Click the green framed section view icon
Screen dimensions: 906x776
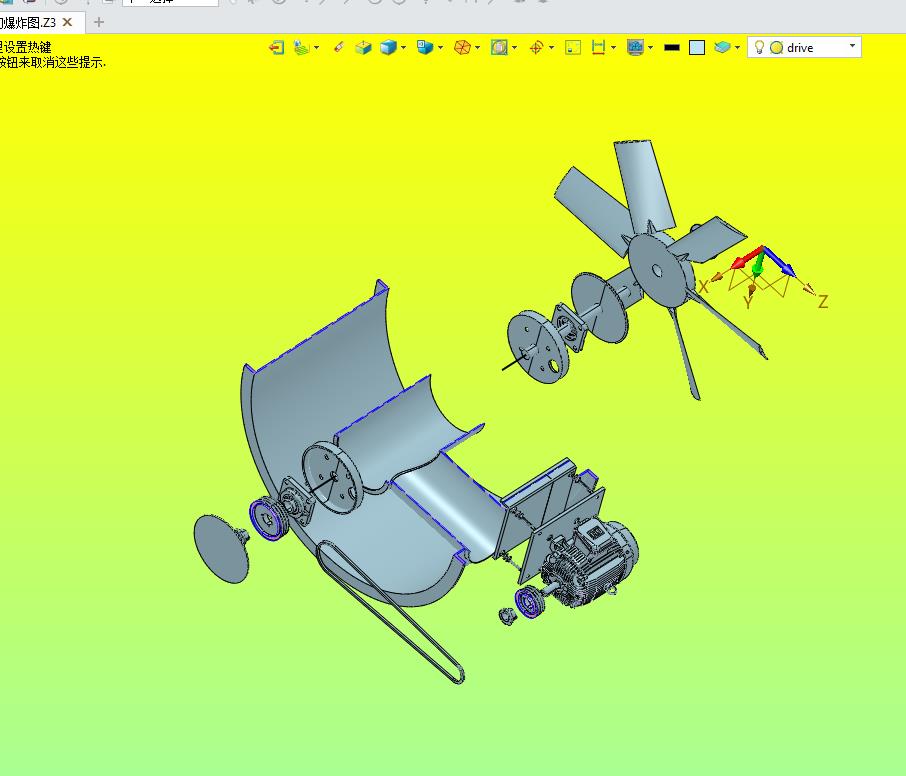pyautogui.click(x=499, y=47)
